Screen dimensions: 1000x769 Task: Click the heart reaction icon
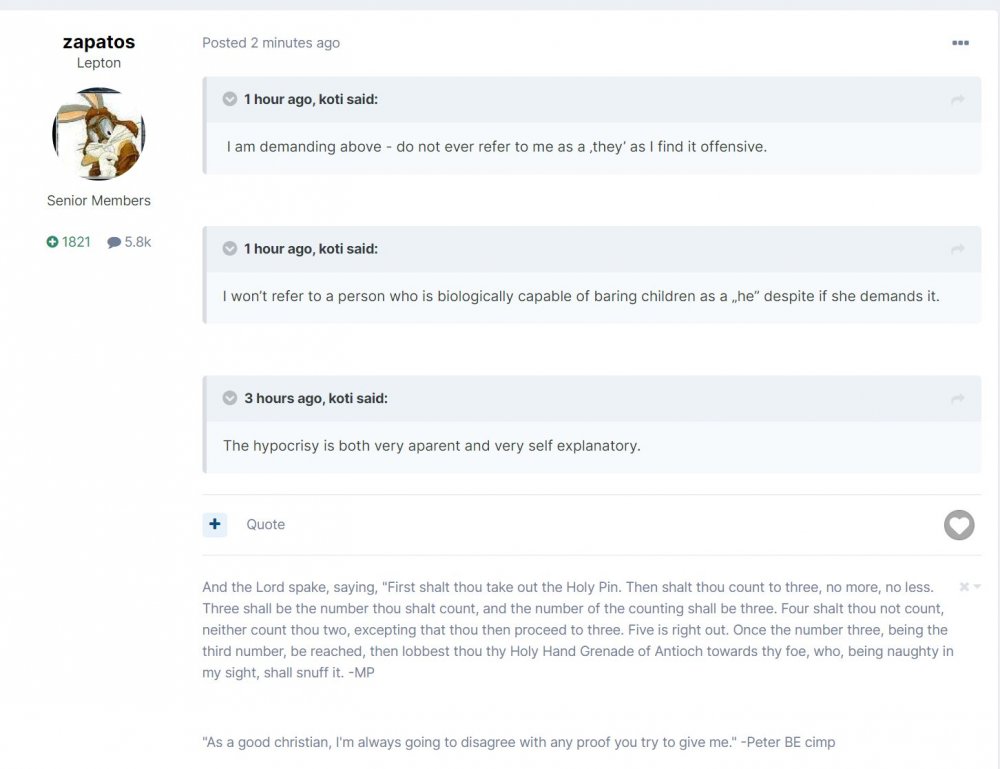coord(959,525)
